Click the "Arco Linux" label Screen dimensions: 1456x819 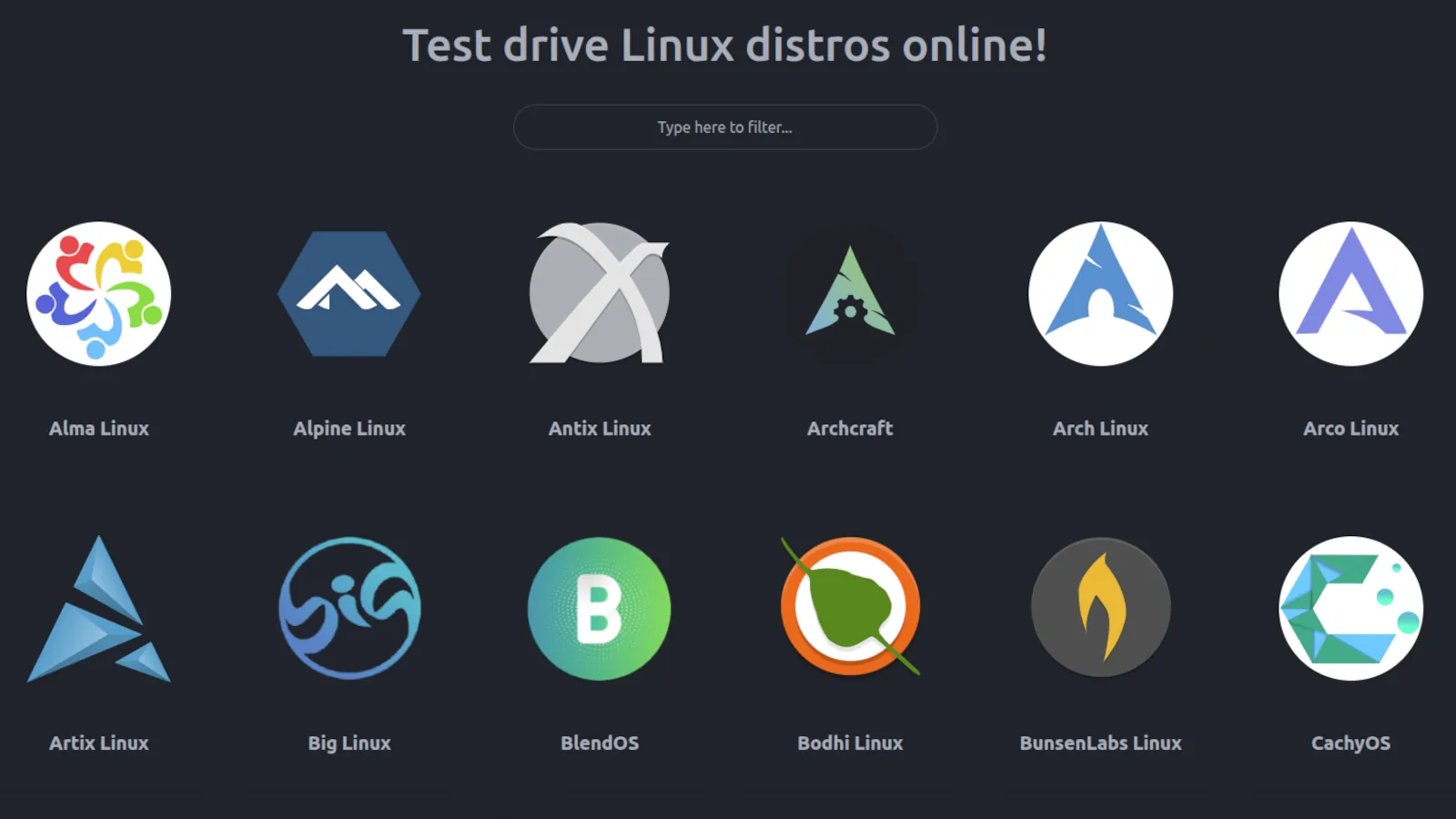(x=1350, y=429)
